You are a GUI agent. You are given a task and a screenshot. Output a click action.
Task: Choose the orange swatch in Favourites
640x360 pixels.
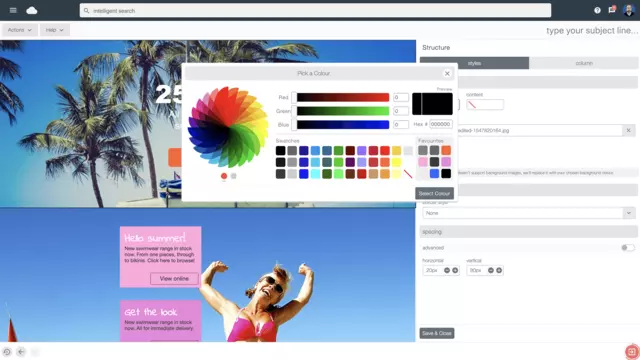tap(446, 150)
